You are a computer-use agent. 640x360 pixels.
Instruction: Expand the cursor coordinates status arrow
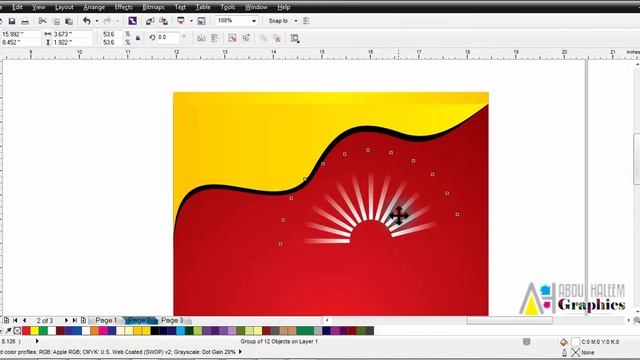pos(37,341)
